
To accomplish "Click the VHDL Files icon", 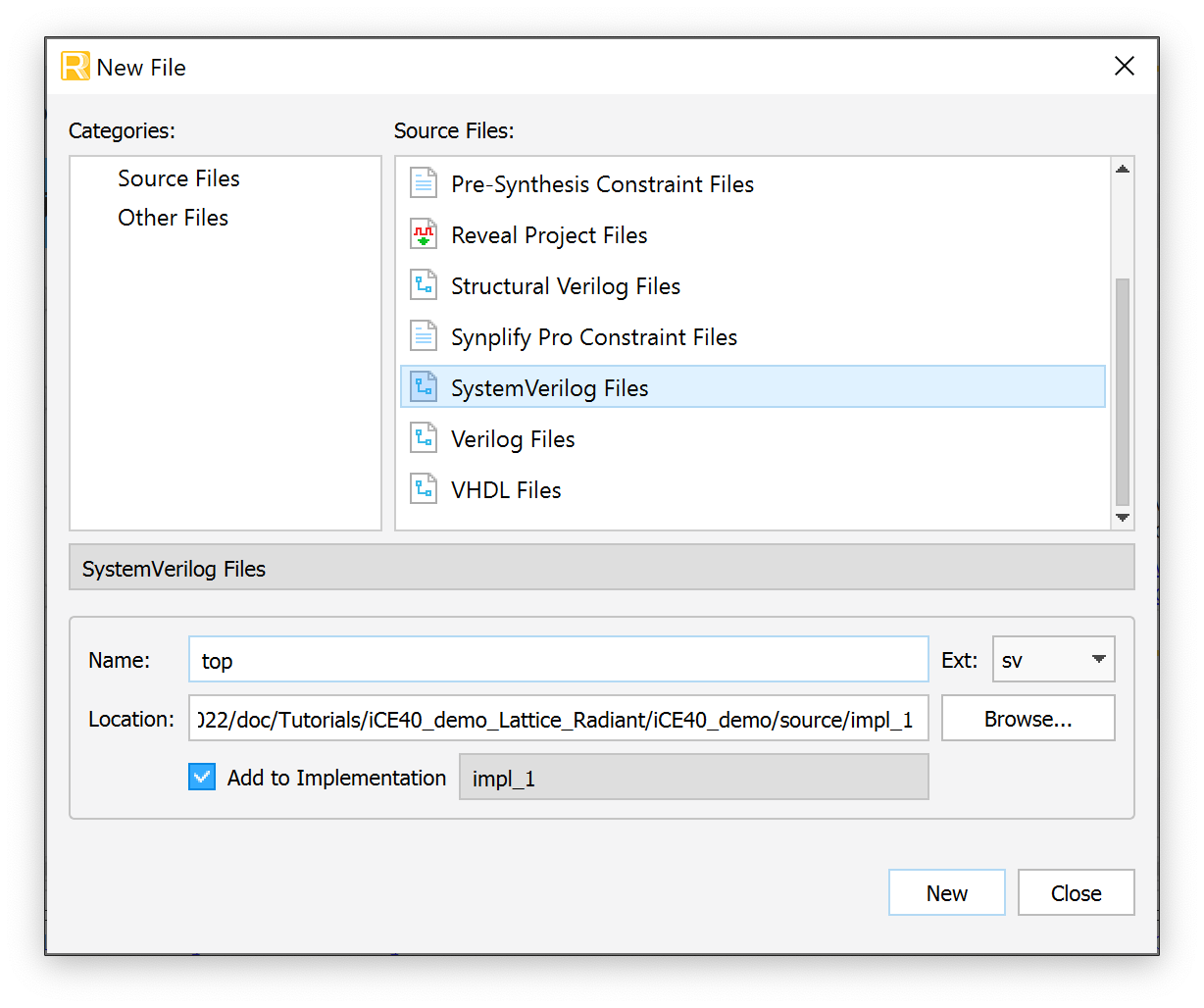I will coord(424,489).
